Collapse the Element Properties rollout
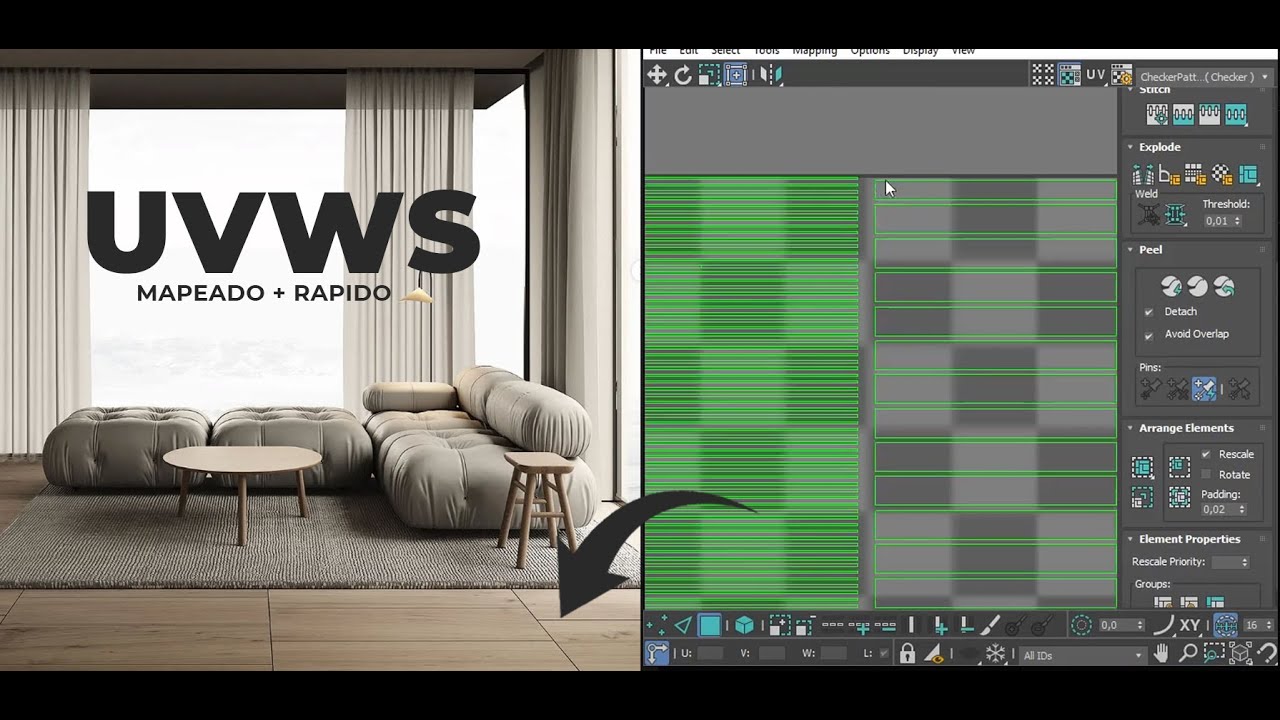Image resolution: width=1280 pixels, height=720 pixels. point(1131,539)
